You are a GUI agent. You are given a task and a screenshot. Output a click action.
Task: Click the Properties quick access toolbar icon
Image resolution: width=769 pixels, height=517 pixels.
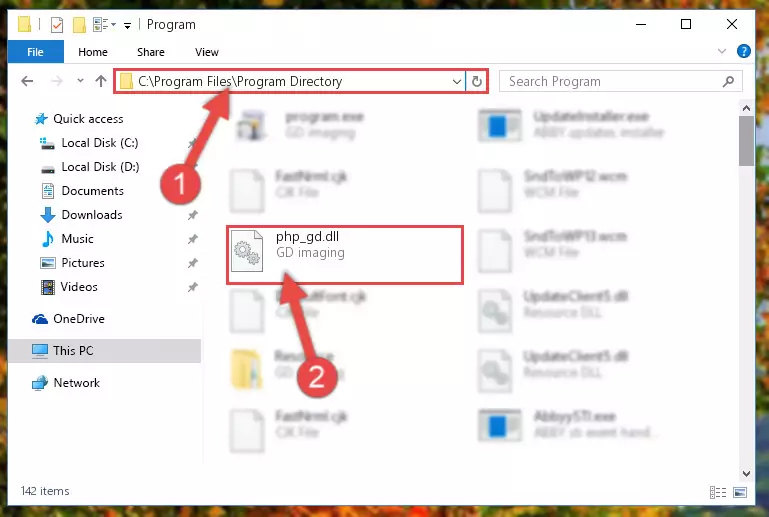coord(57,24)
